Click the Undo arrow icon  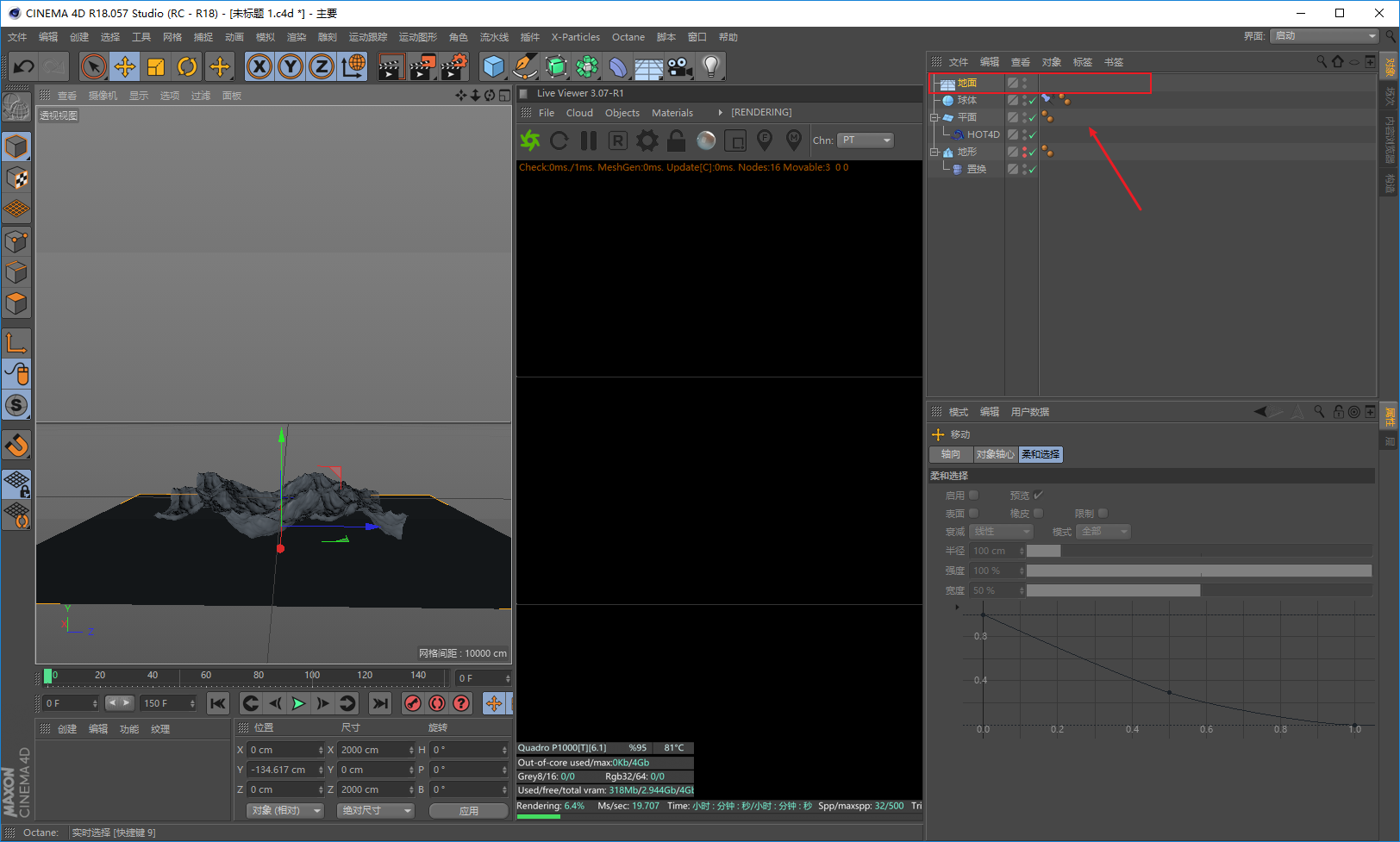[x=24, y=66]
